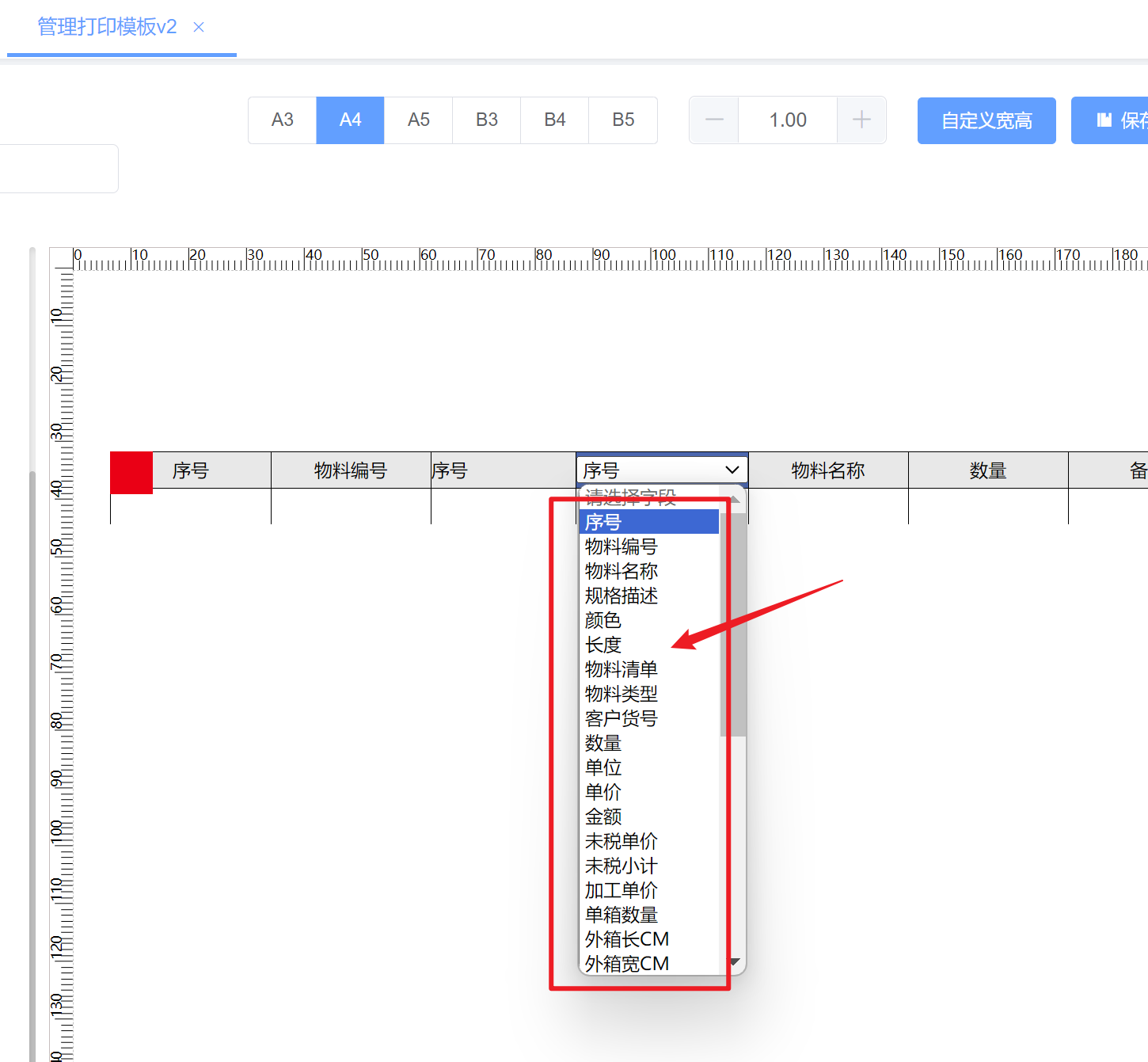Viewport: 1148px width, 1062px height.
Task: Close the 管理打印模板v2 tab
Action: tap(199, 28)
